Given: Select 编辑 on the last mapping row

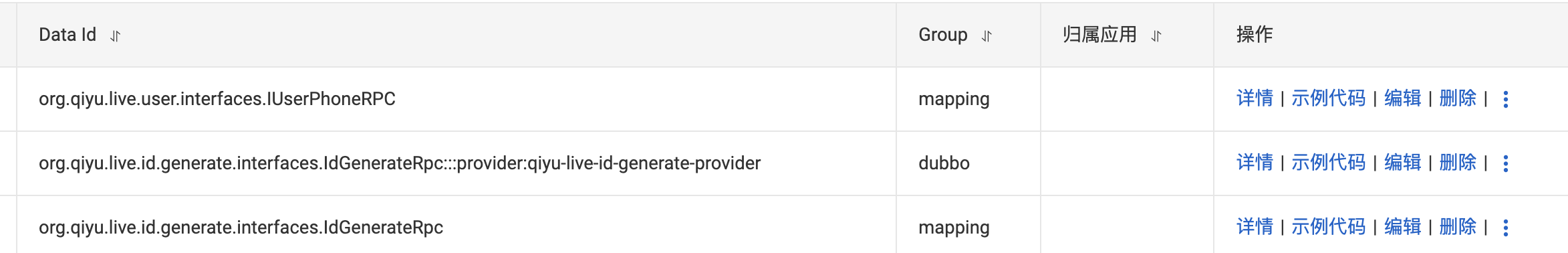Looking at the screenshot, I should (1402, 227).
